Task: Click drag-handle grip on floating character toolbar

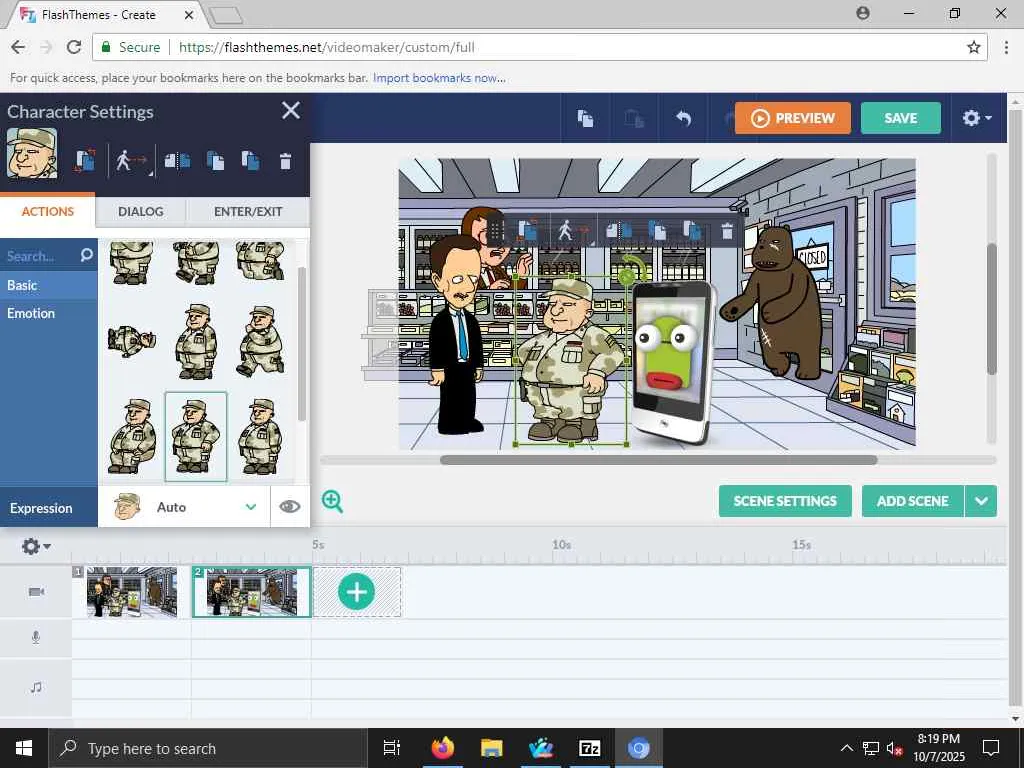Action: pos(494,231)
